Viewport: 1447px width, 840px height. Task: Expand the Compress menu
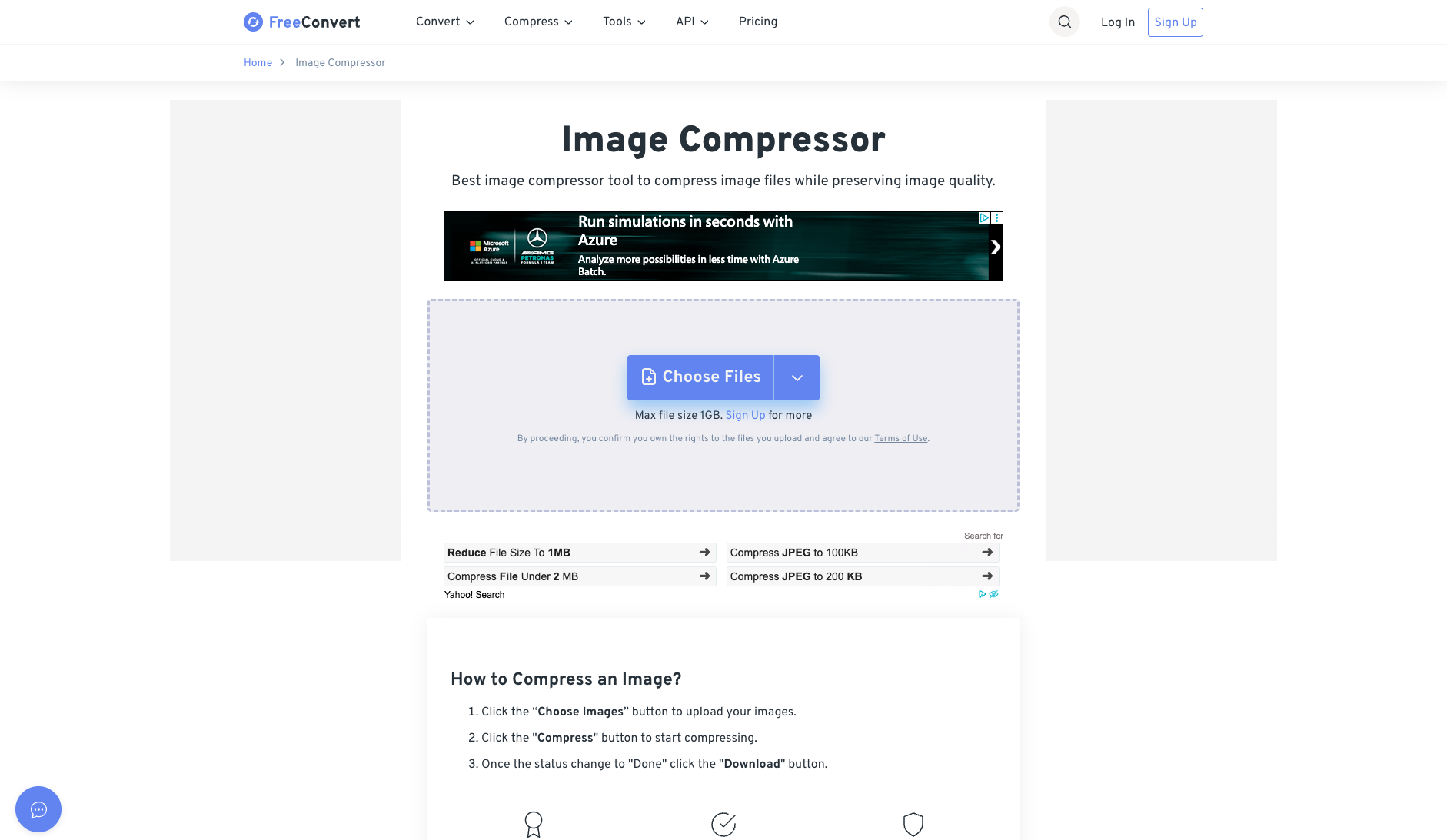538,22
